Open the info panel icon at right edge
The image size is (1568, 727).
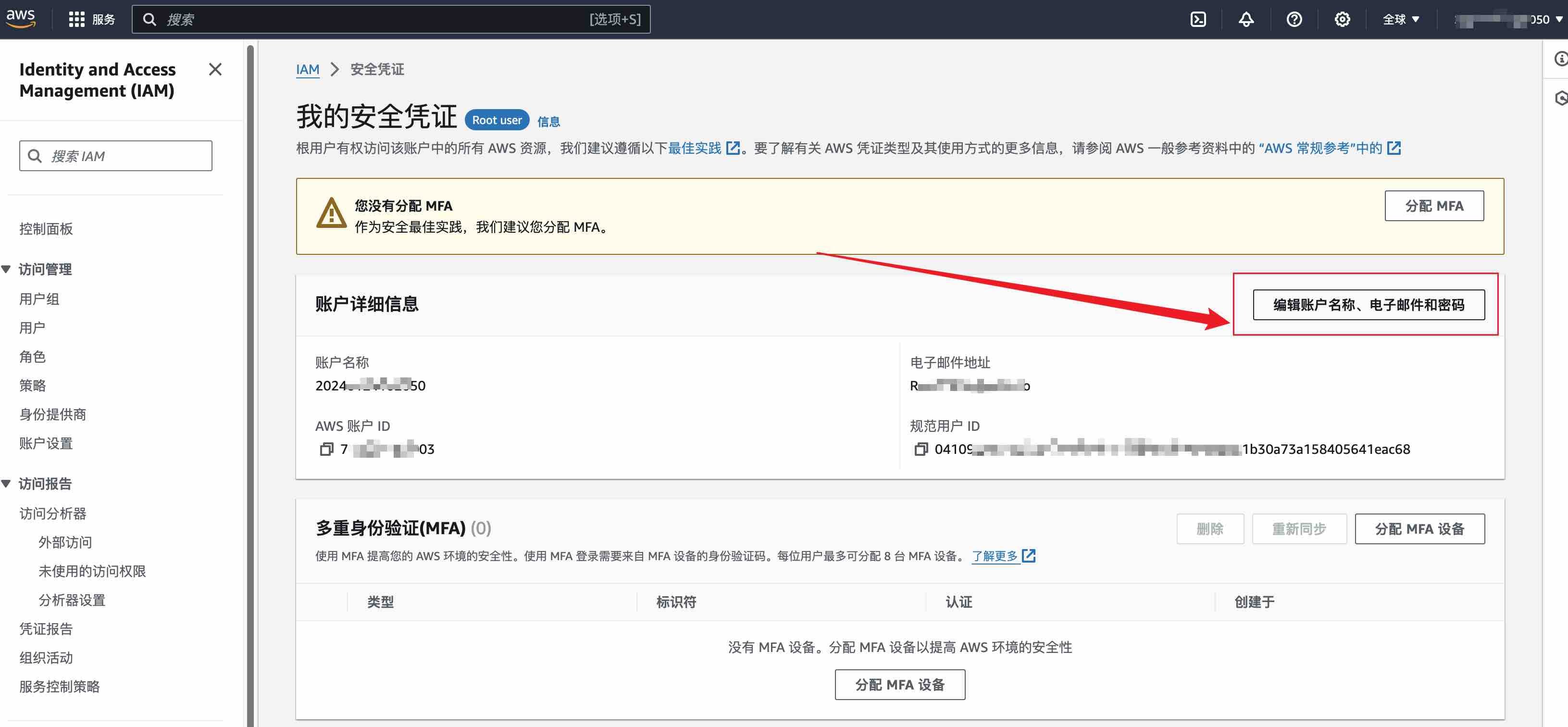(x=1560, y=59)
